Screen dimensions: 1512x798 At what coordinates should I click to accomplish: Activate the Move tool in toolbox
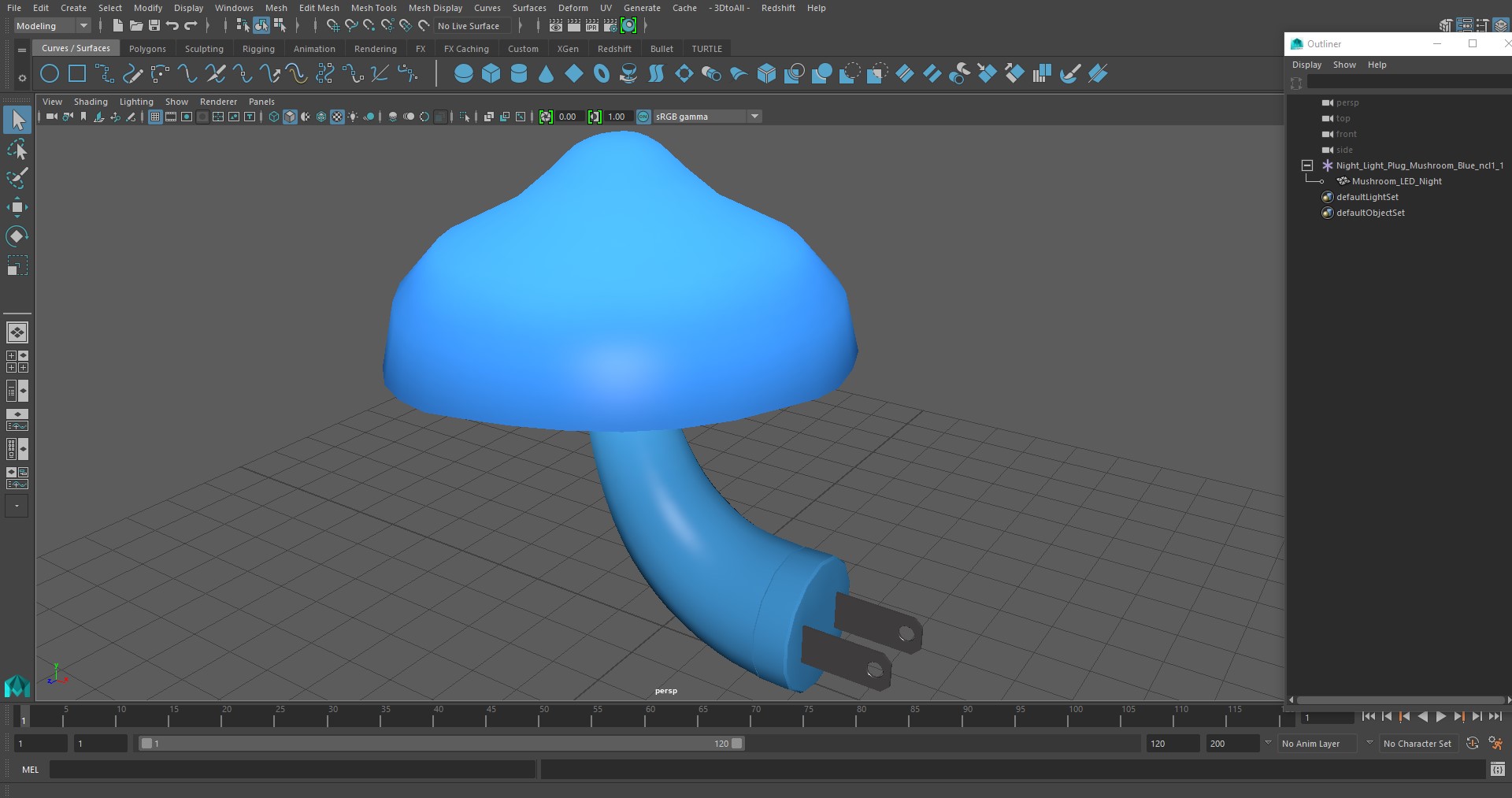point(17,208)
